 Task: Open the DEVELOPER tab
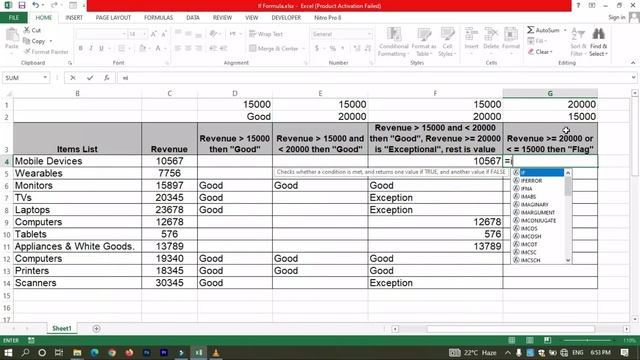coord(286,18)
